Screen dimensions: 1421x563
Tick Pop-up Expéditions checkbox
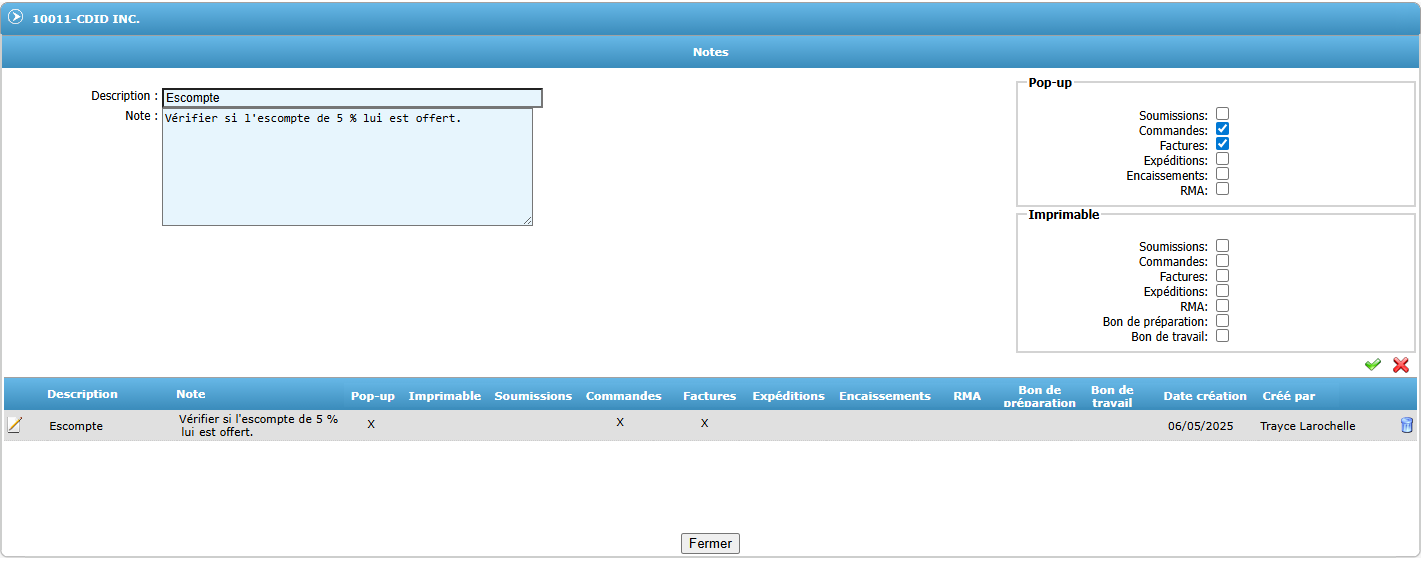point(1222,159)
